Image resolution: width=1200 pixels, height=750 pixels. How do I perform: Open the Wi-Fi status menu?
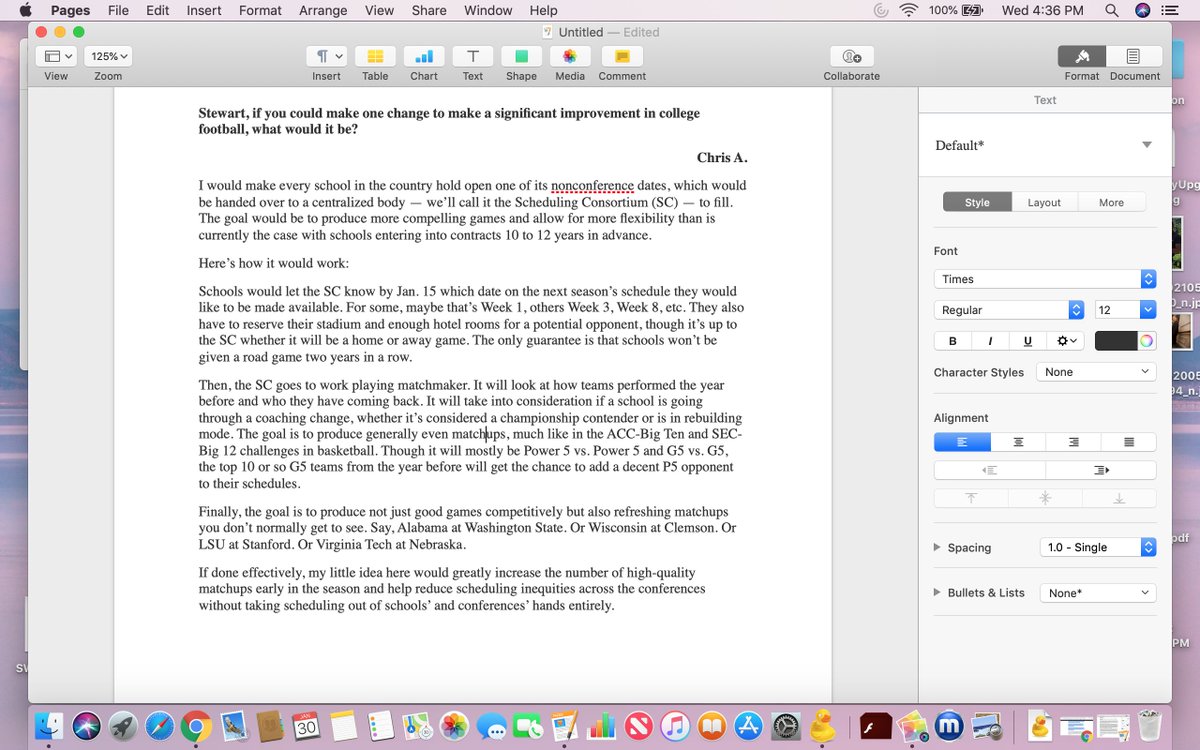909,10
